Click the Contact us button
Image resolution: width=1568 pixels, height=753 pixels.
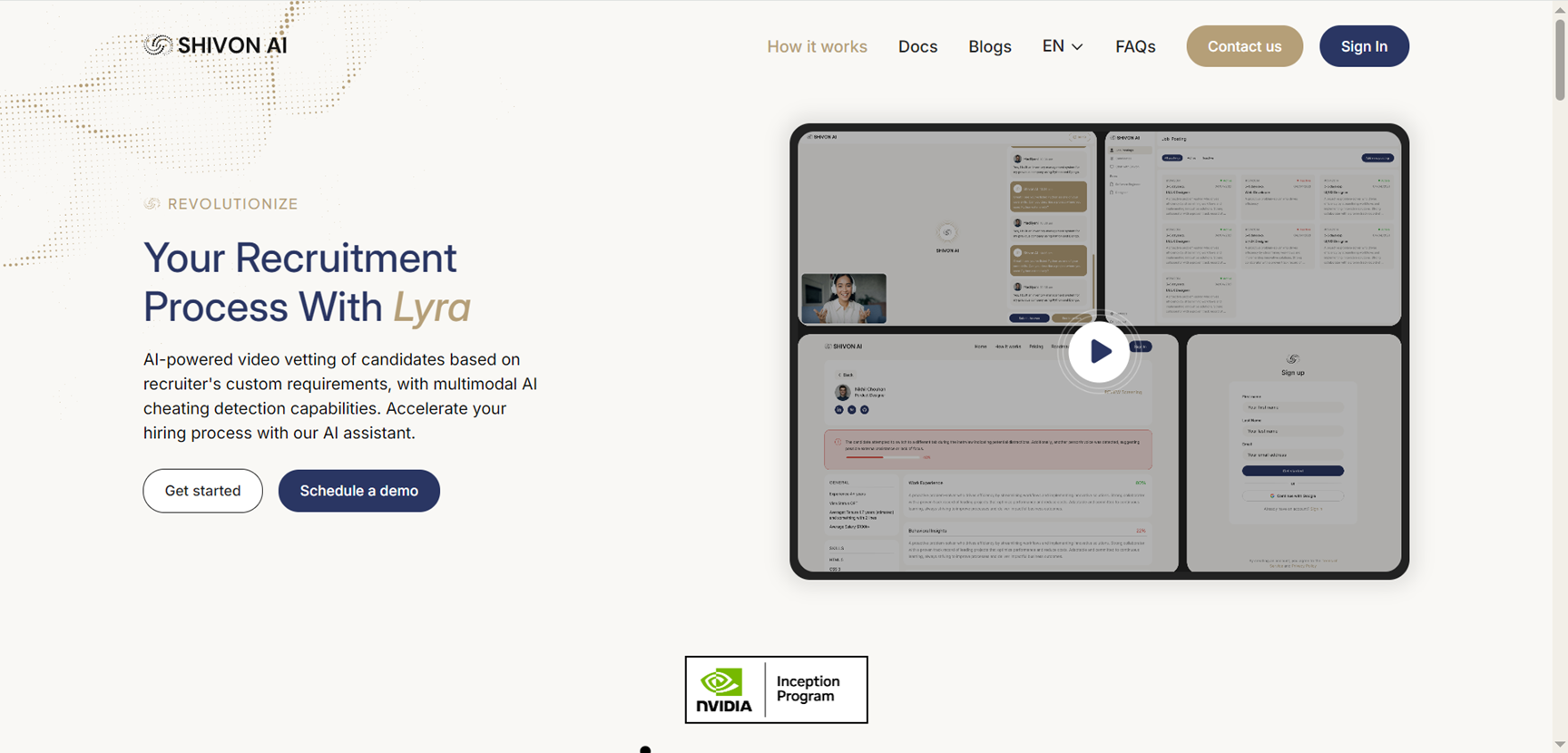click(x=1244, y=46)
